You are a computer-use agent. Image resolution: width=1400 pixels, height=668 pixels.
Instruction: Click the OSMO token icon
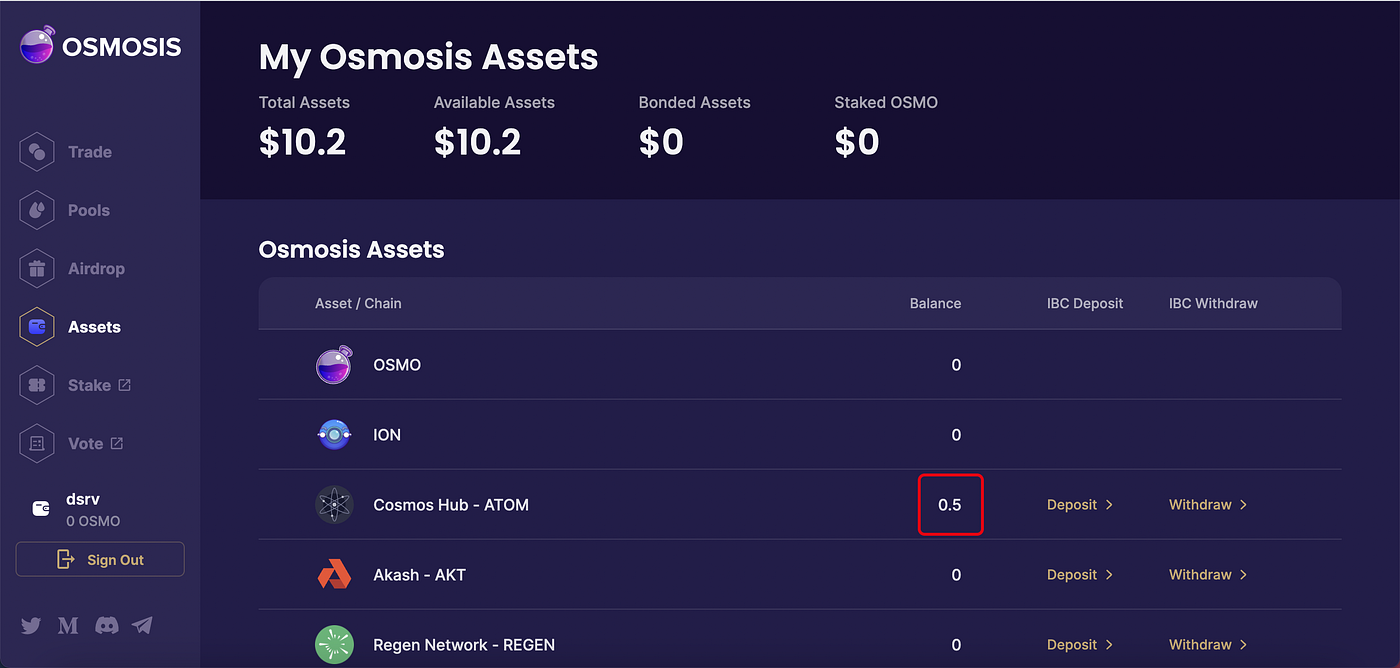point(334,365)
